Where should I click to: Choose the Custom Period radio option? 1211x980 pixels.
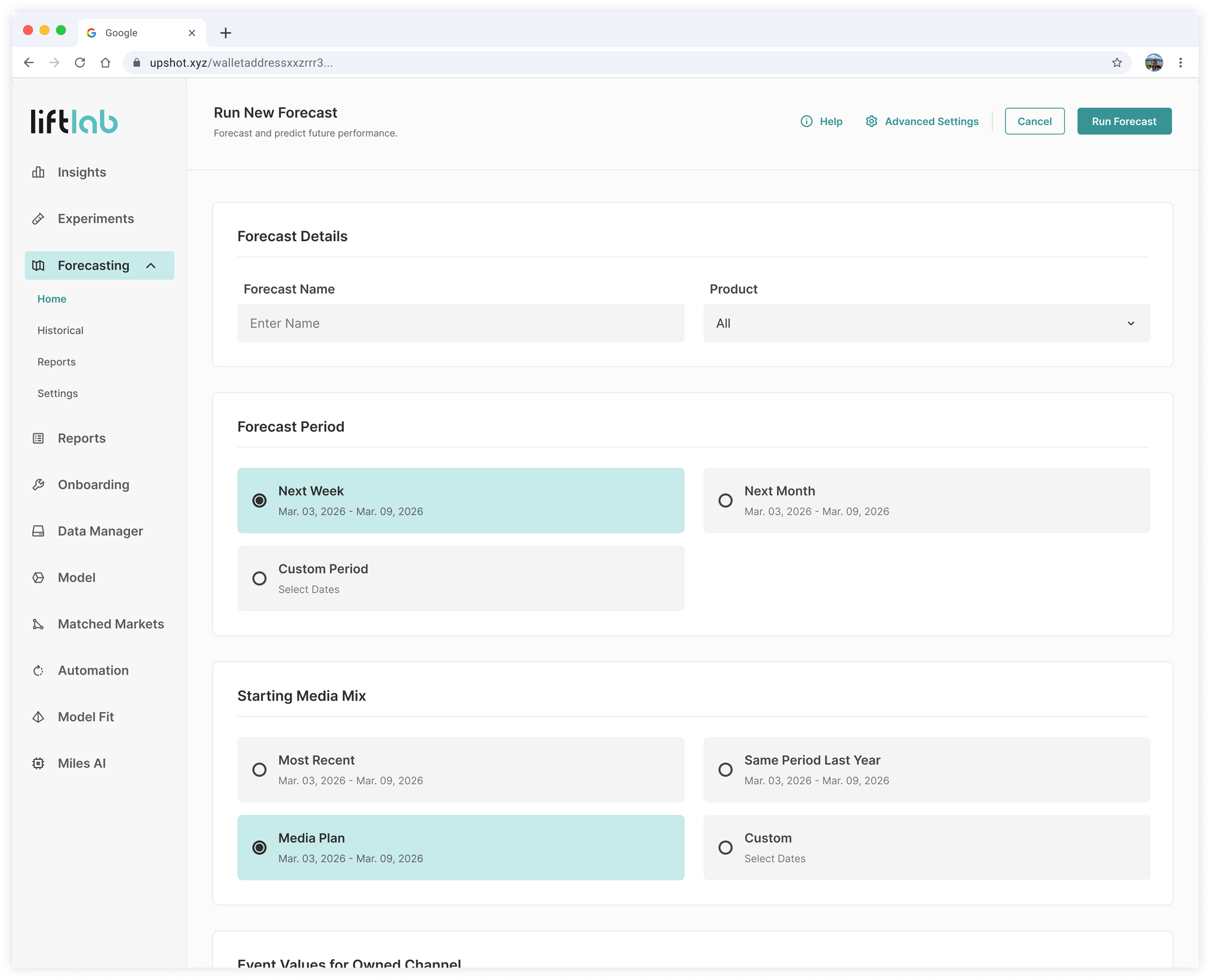click(x=259, y=579)
